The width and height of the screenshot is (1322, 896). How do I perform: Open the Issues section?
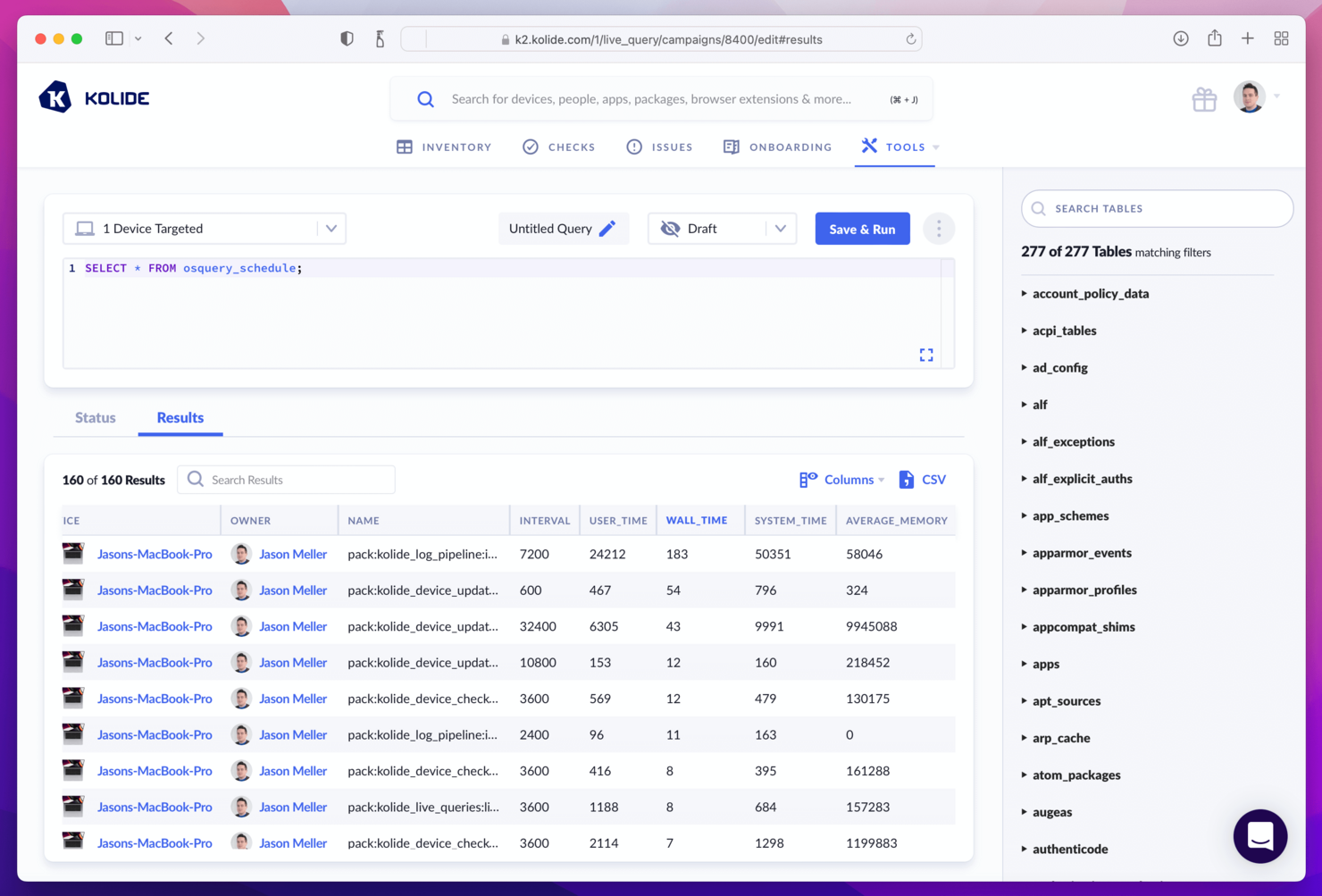(659, 147)
